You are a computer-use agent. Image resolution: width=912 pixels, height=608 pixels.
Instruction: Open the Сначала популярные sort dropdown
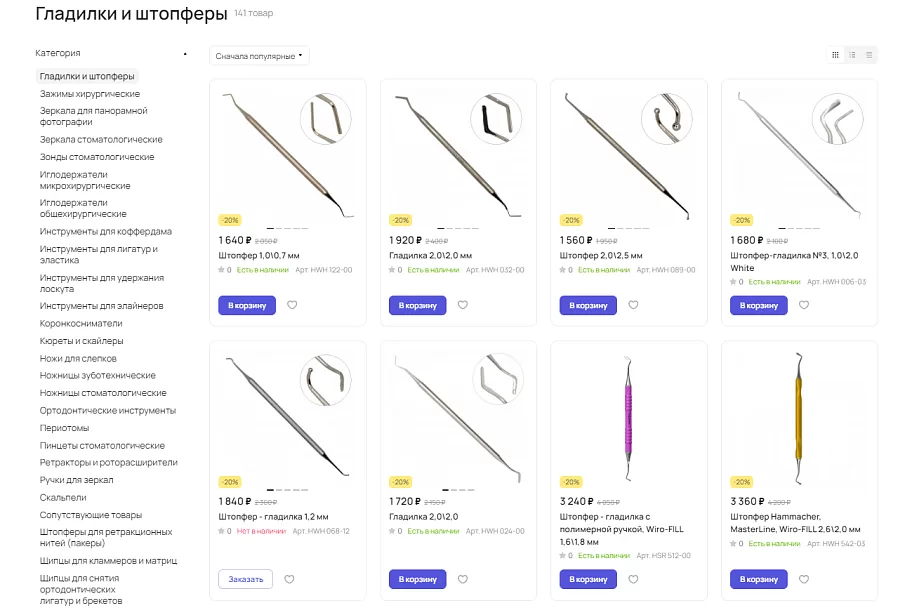(259, 56)
